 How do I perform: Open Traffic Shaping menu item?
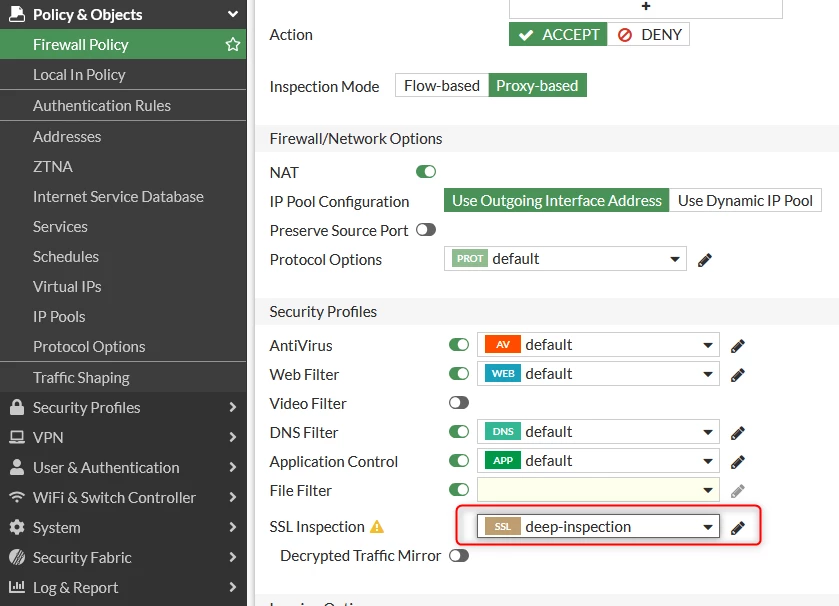pyautogui.click(x=123, y=377)
